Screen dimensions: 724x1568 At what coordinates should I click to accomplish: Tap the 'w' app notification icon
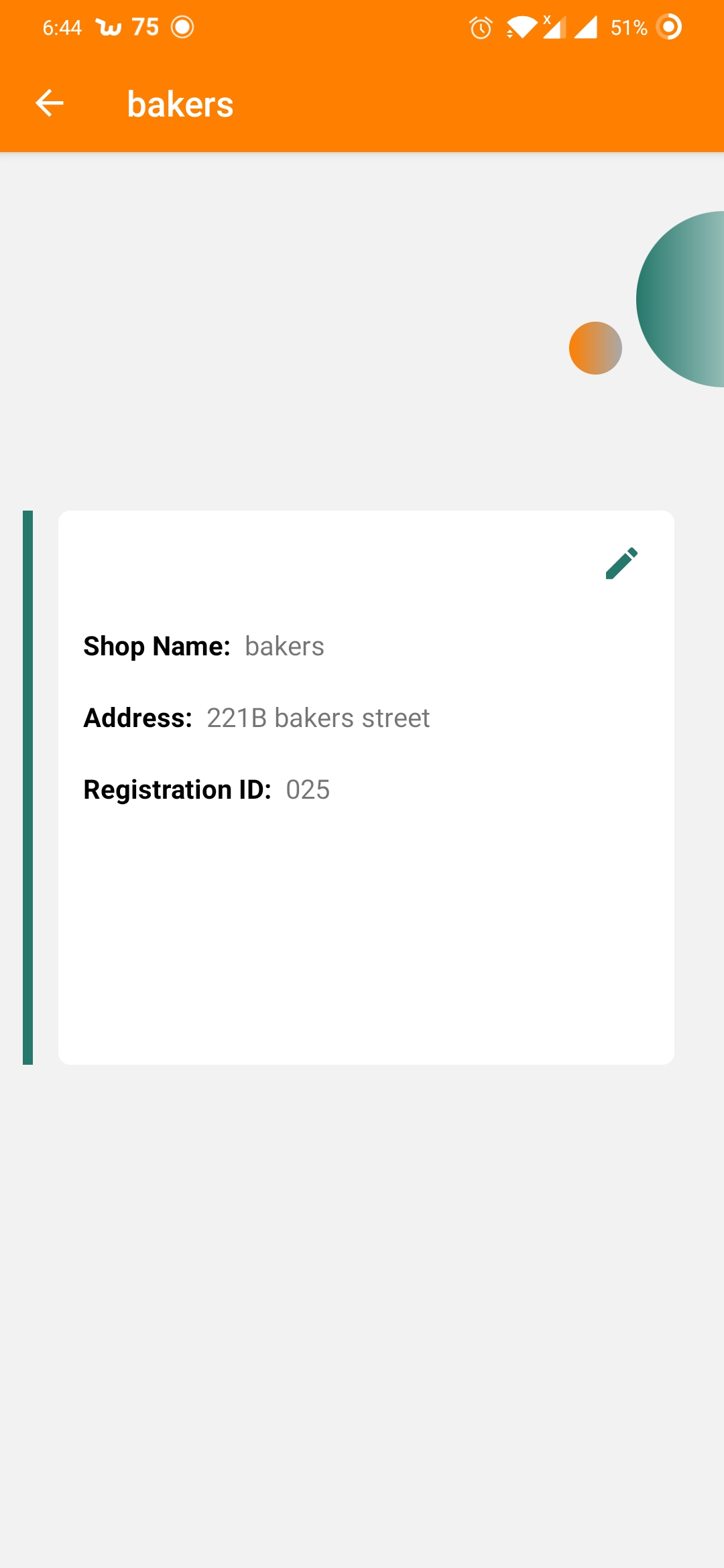click(x=109, y=27)
